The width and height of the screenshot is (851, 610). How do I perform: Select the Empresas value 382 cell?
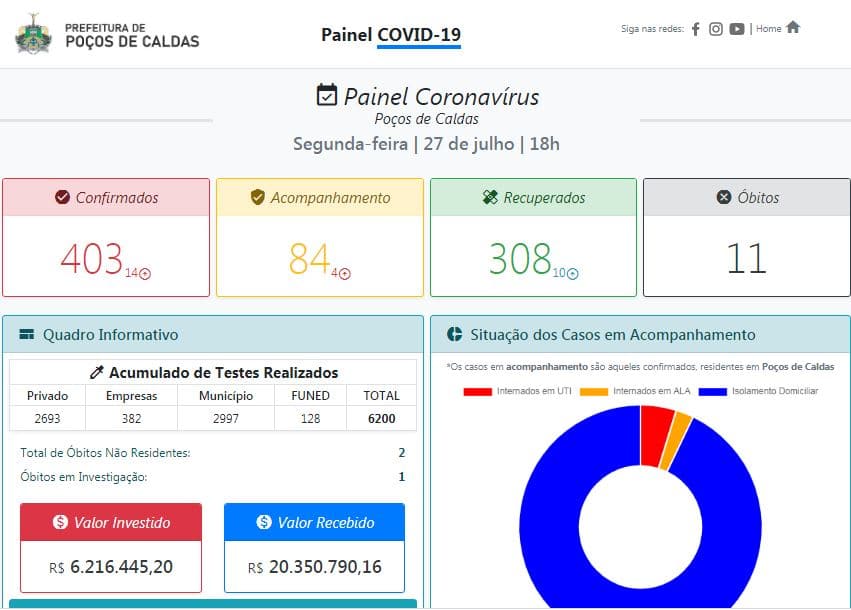(x=131, y=418)
